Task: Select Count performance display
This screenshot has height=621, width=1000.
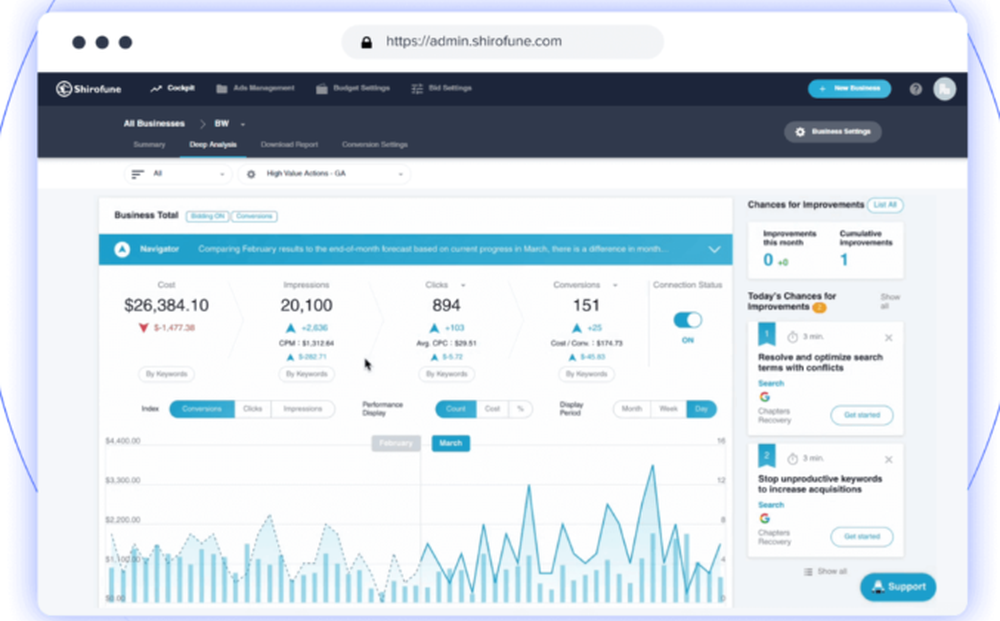Action: point(455,409)
